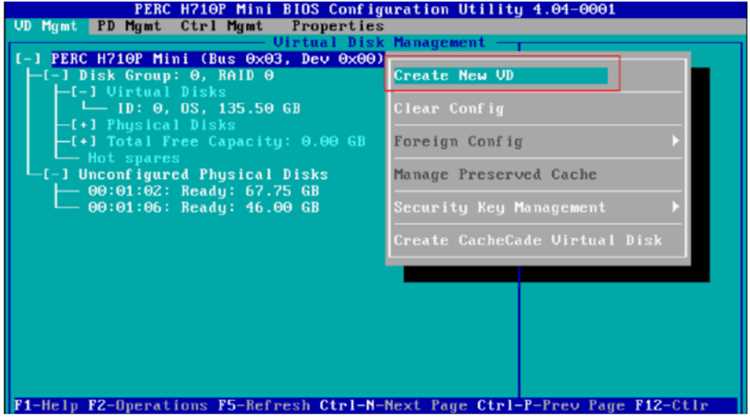Expand the Physical Disks node
The width and height of the screenshot is (750, 420).
coord(83,125)
